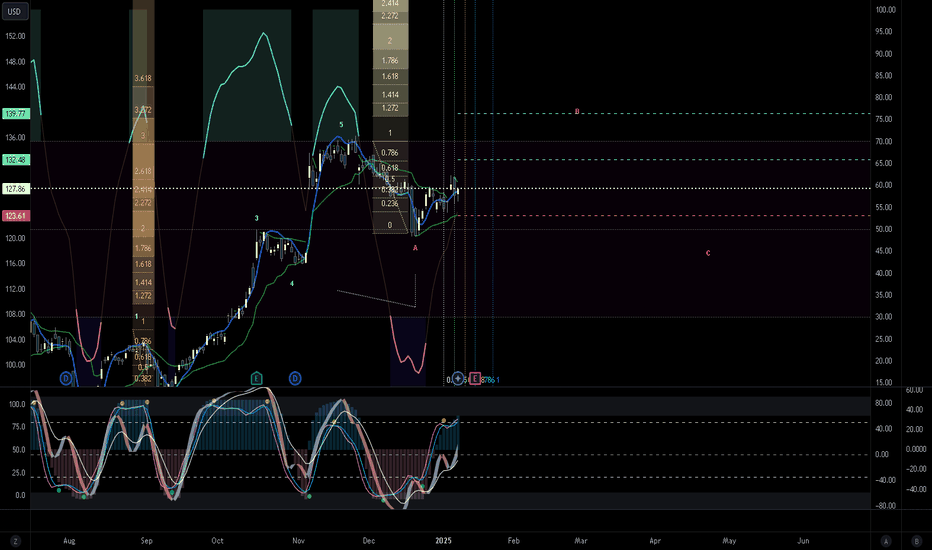The image size is (932, 550).
Task: Select the 0.236 Fibonacci retracement label
Action: click(390, 203)
